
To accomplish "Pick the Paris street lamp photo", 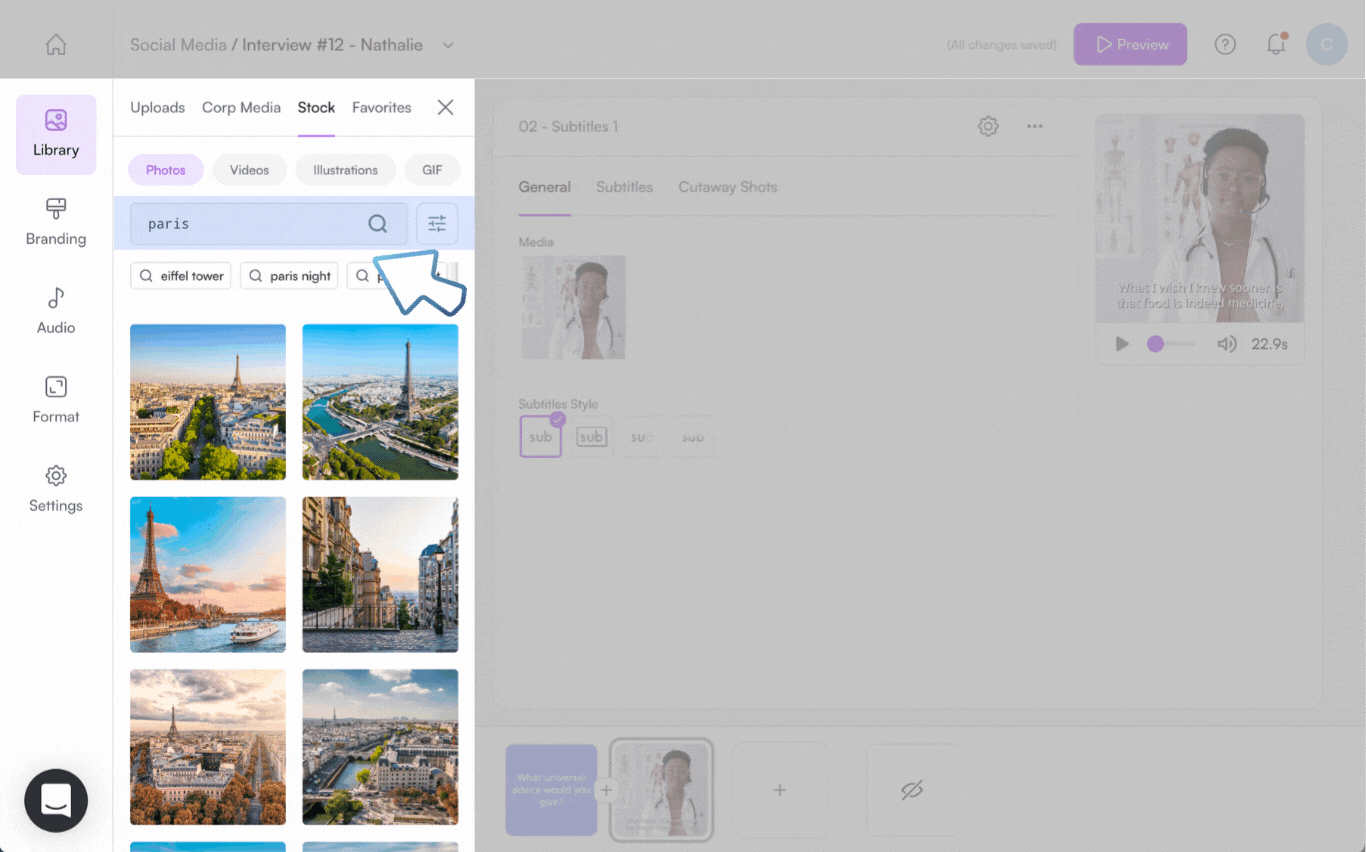I will pos(380,575).
